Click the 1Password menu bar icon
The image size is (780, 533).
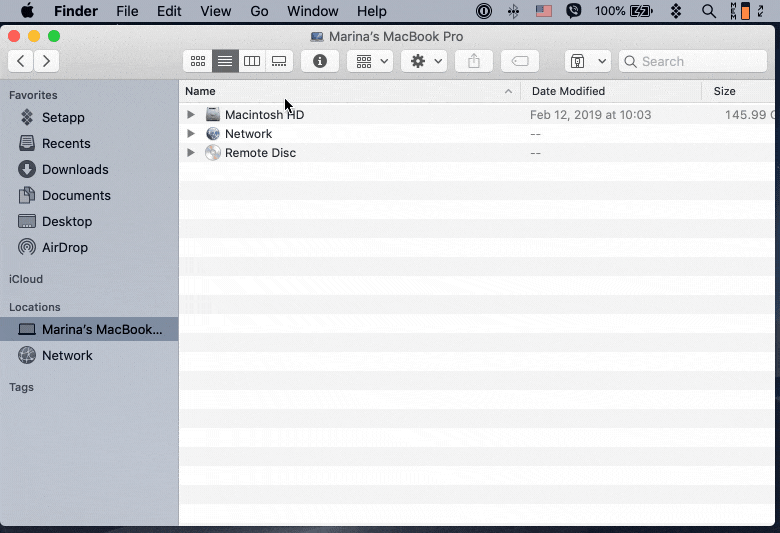pos(484,11)
